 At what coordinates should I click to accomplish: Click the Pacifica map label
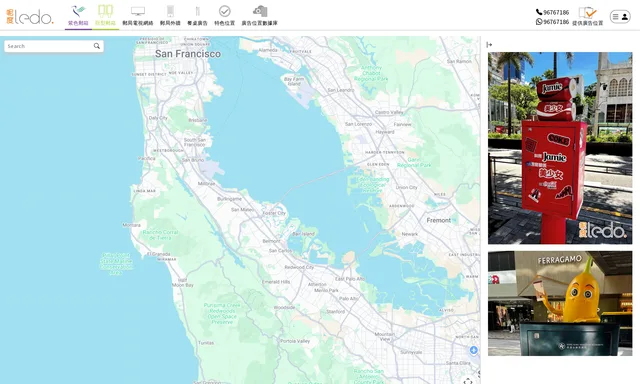pos(147,158)
